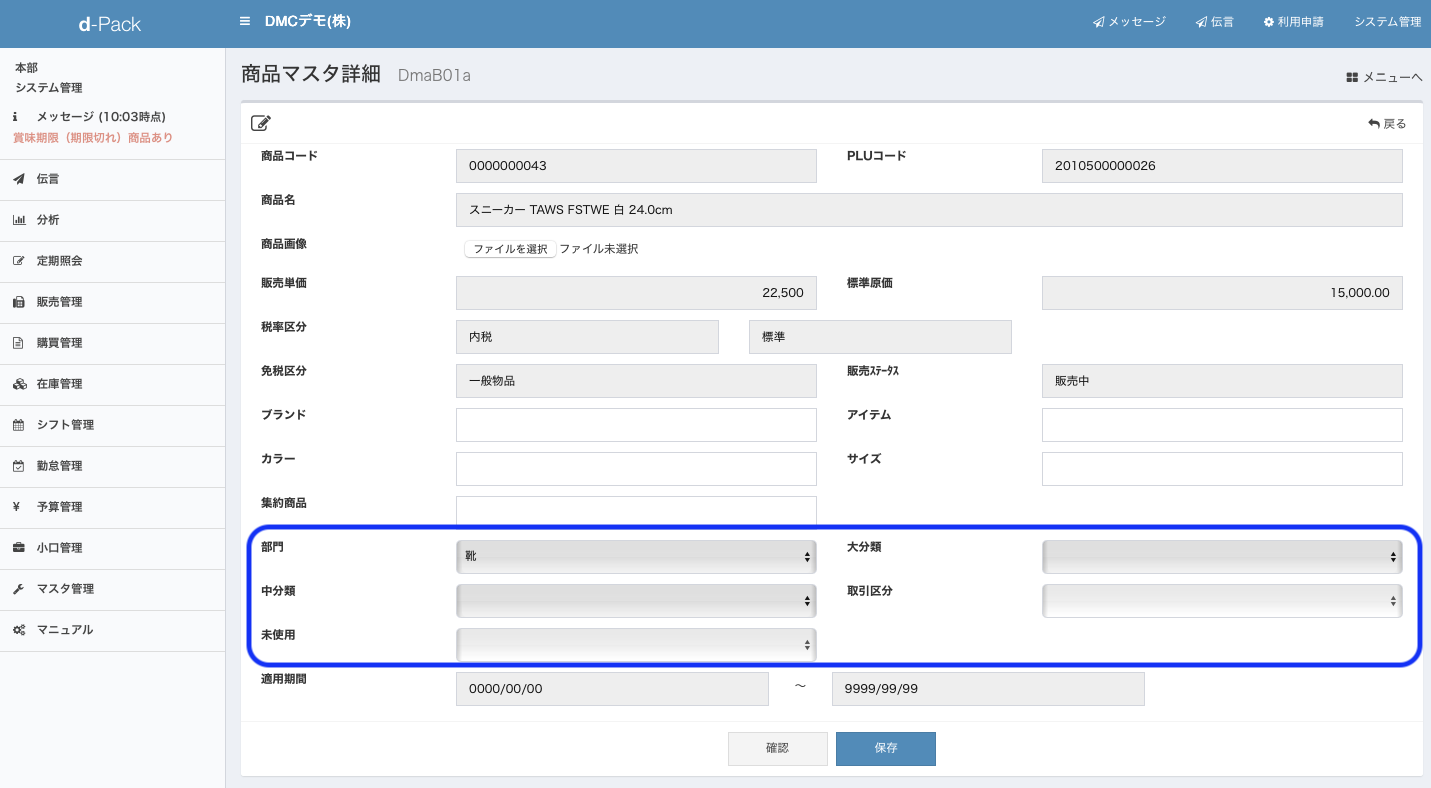Select 販売管理 in the sidebar menu
This screenshot has height=788, width=1431.
(59, 302)
